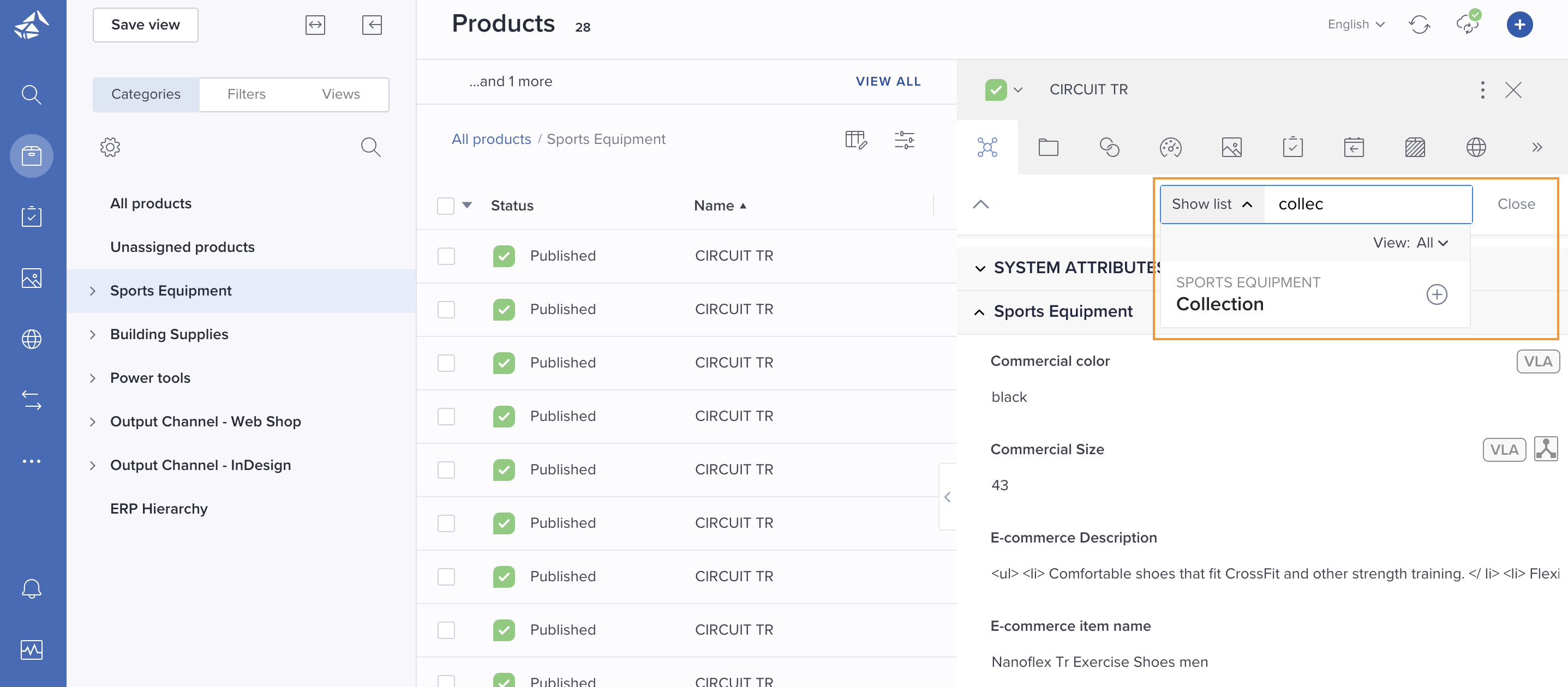The height and width of the screenshot is (687, 1568).
Task: Add the Collection attribute with plus icon
Action: pos(1437,294)
